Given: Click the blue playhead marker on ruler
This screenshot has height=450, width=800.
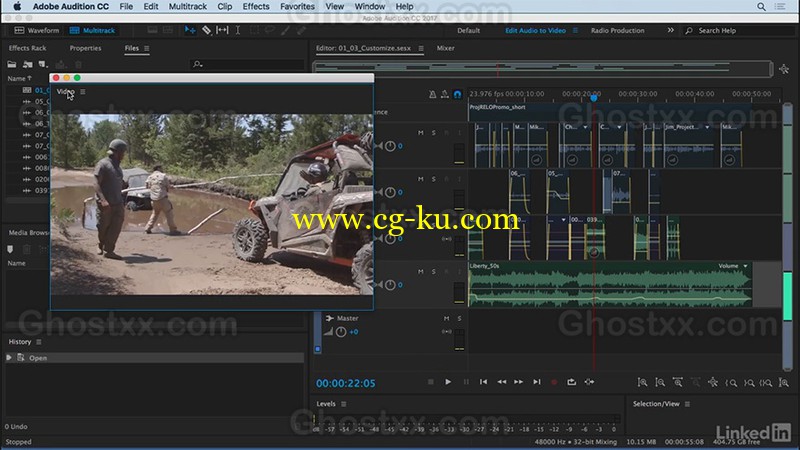Looking at the screenshot, I should click(594, 97).
